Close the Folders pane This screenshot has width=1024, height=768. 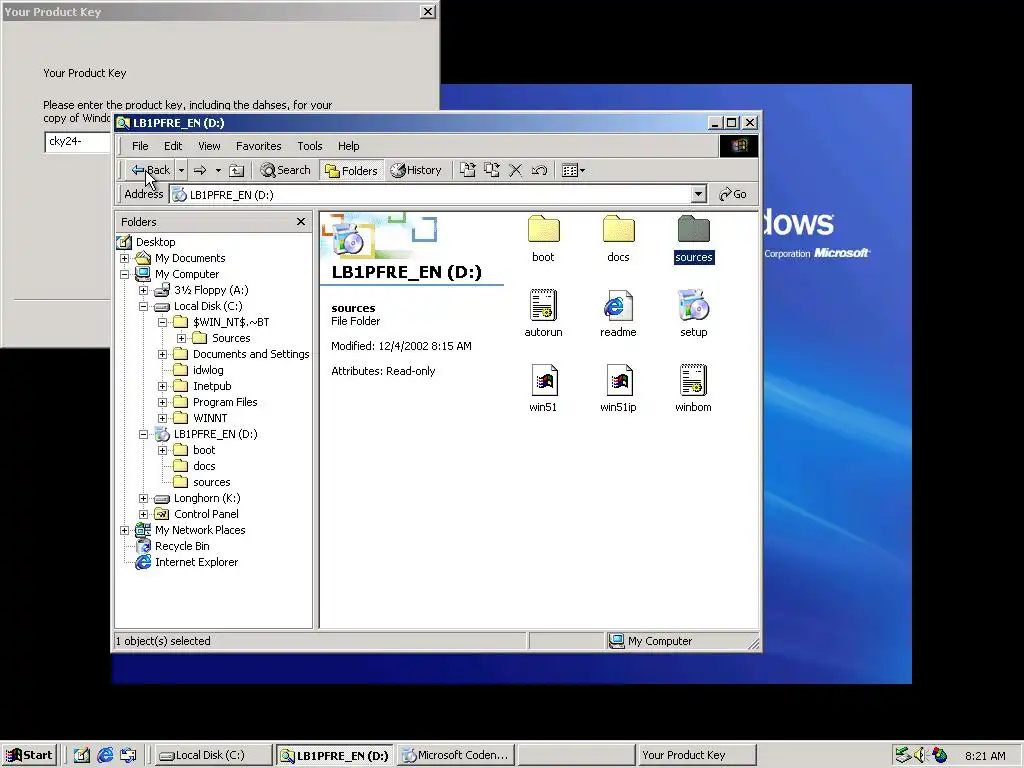(300, 222)
